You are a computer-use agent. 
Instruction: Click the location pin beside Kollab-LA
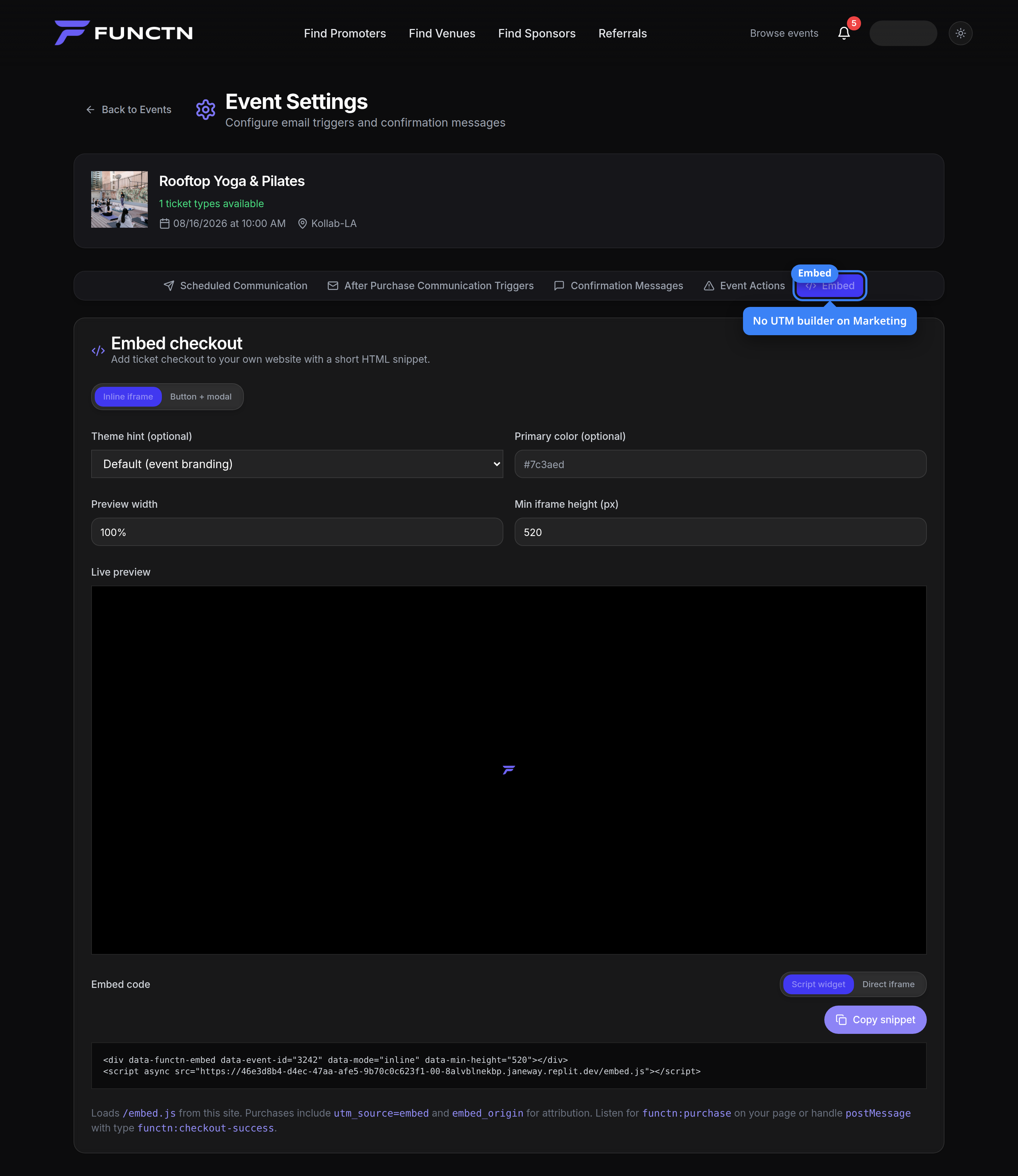302,224
